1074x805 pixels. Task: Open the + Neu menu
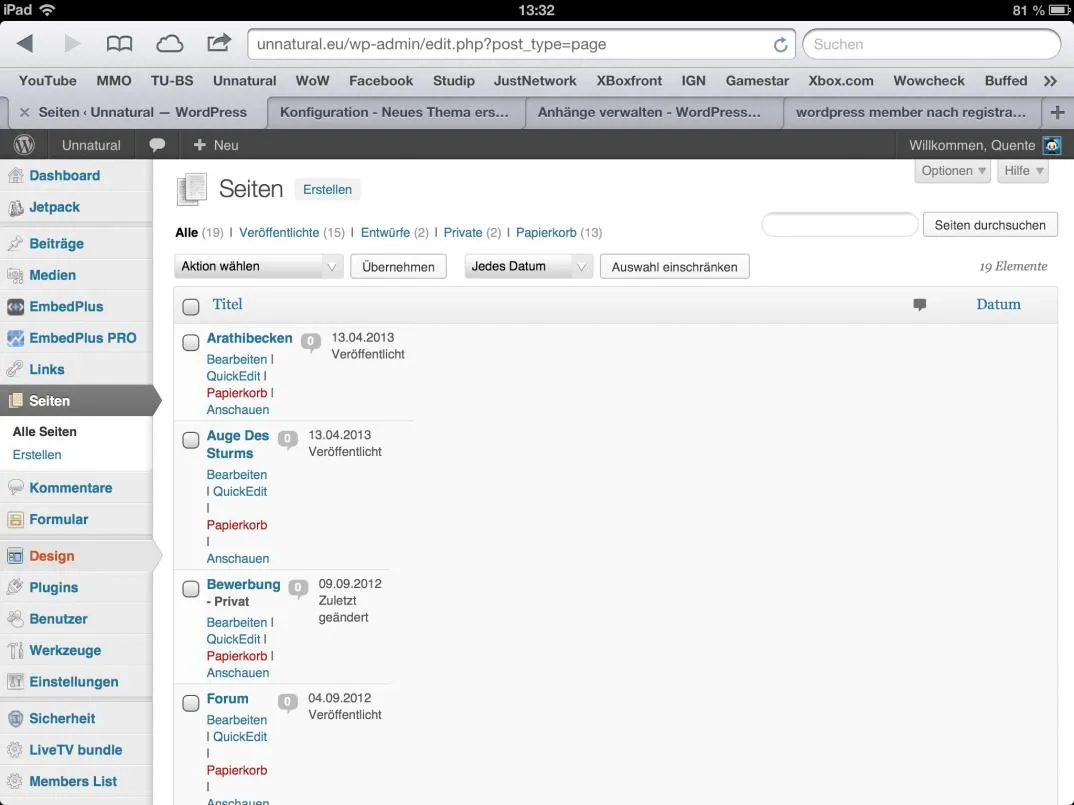tap(216, 145)
